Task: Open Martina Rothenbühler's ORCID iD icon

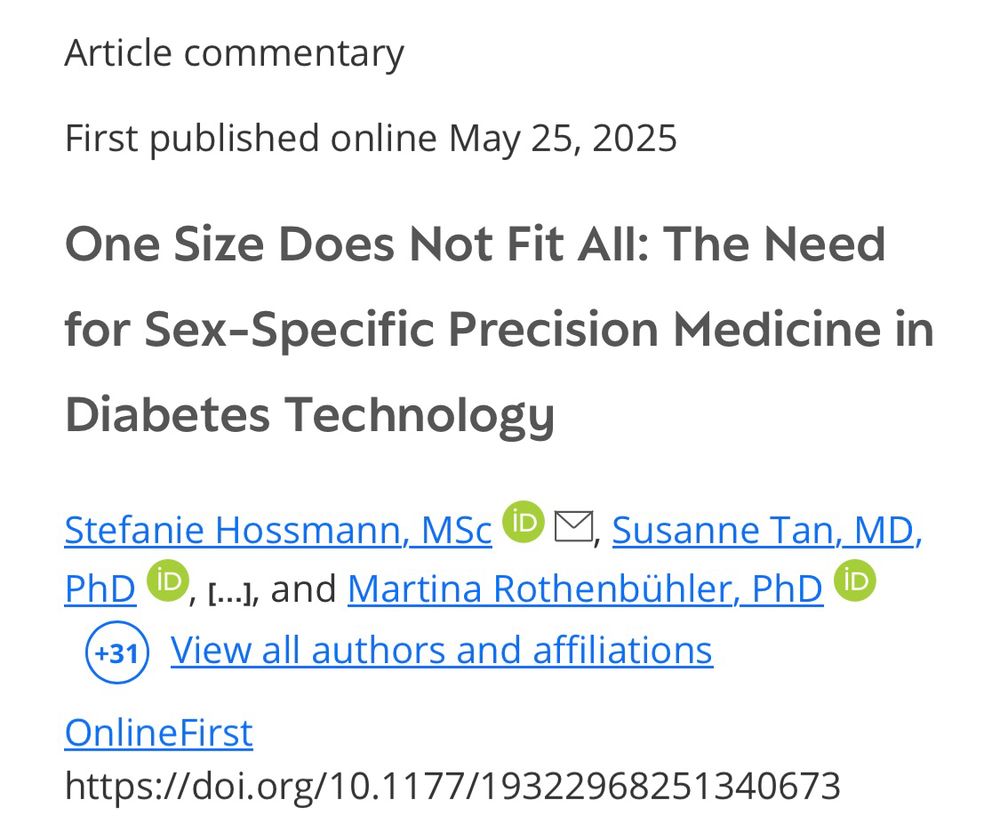Action: pyautogui.click(x=855, y=582)
